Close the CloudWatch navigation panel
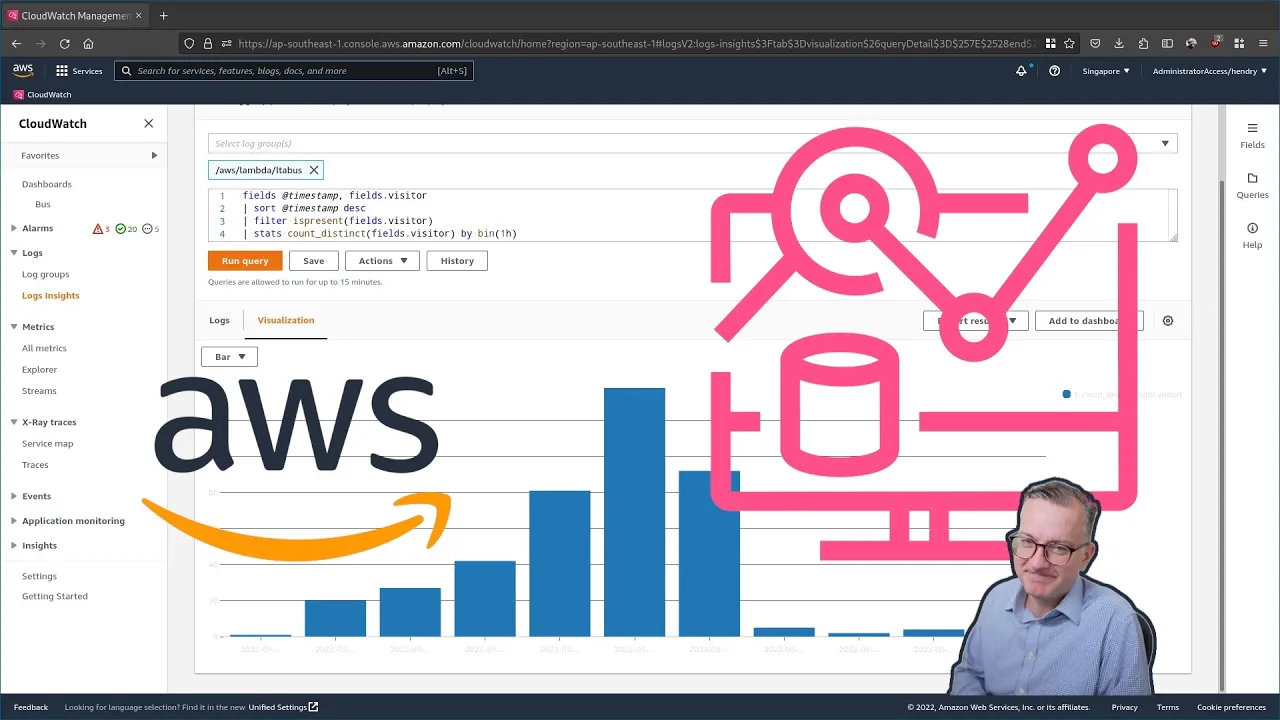The image size is (1280, 720). point(149,123)
